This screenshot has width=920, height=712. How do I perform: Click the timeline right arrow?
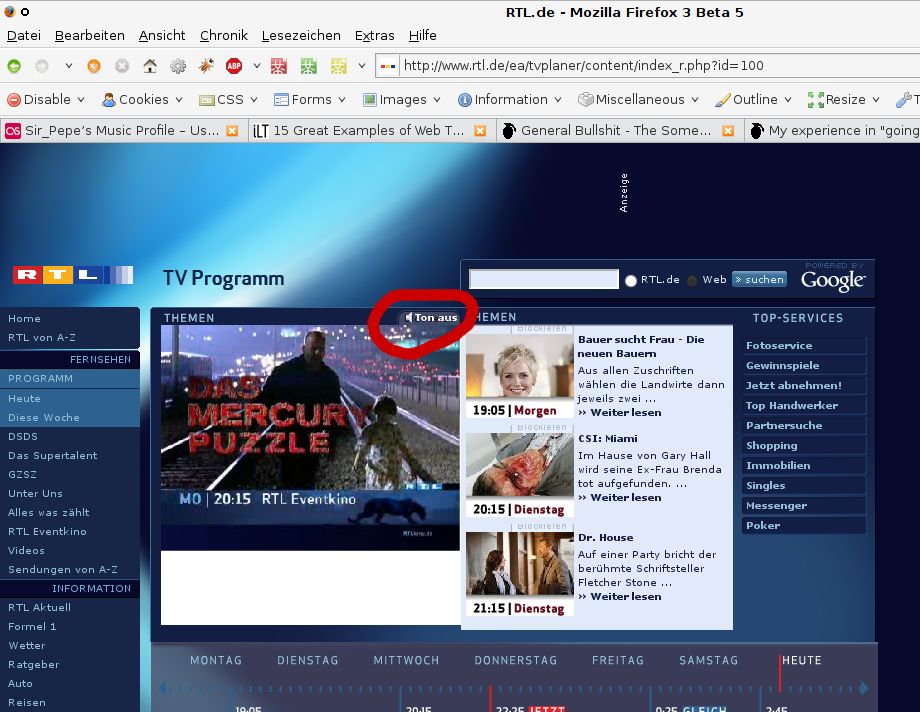click(864, 687)
